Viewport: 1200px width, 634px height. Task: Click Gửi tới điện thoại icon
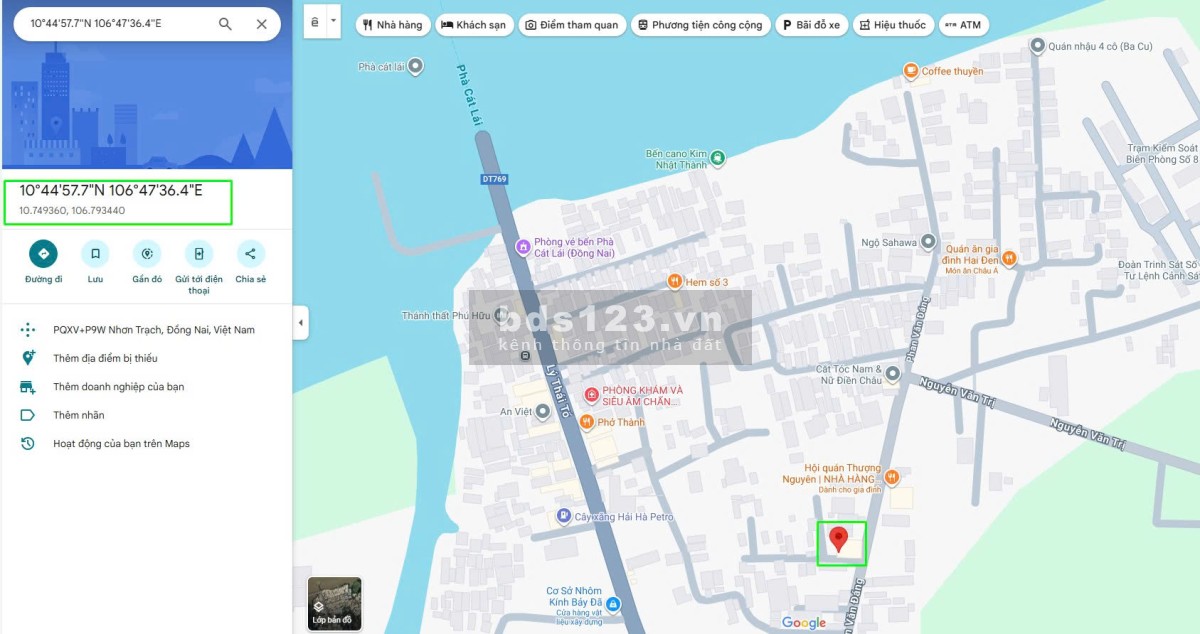(x=199, y=254)
